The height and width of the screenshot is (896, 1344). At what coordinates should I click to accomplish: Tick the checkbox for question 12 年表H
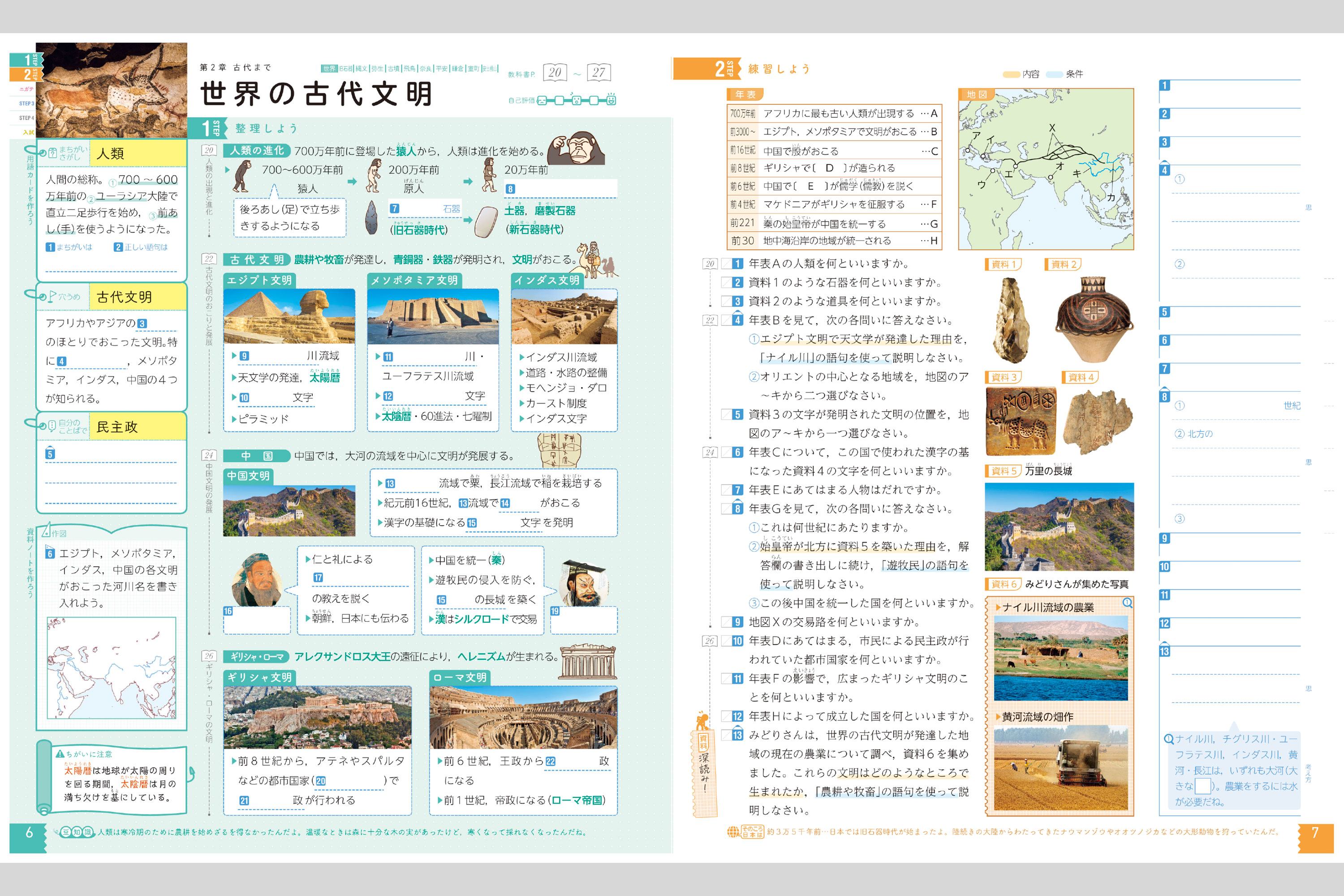click(726, 716)
